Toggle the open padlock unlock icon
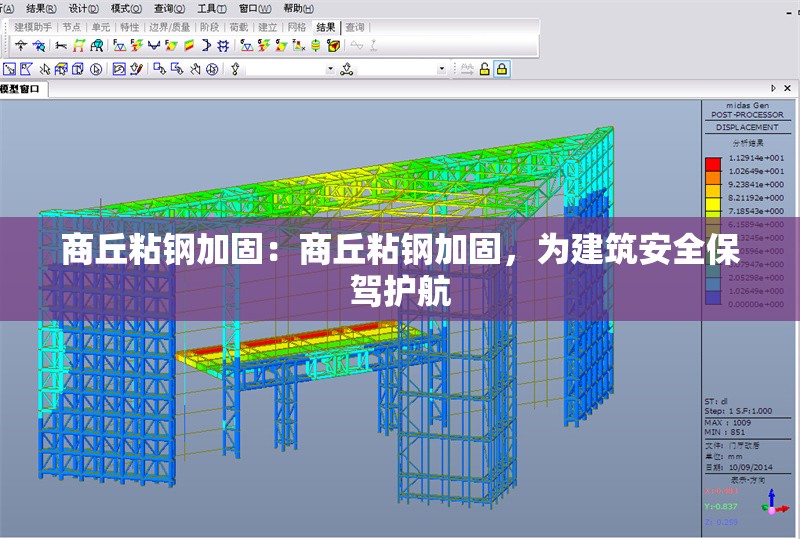 click(x=485, y=69)
